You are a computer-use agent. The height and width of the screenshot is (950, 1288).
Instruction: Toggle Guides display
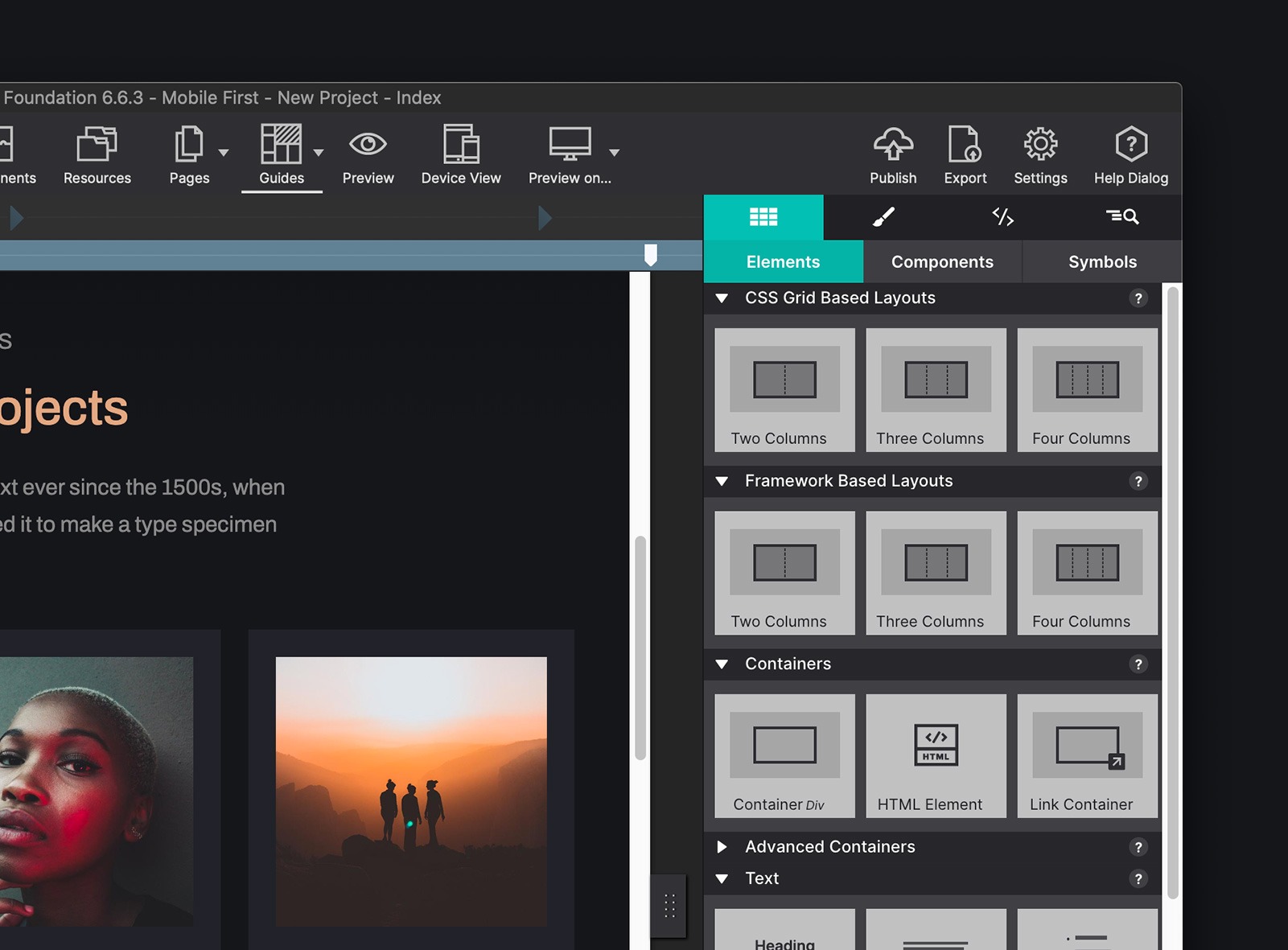(x=281, y=146)
